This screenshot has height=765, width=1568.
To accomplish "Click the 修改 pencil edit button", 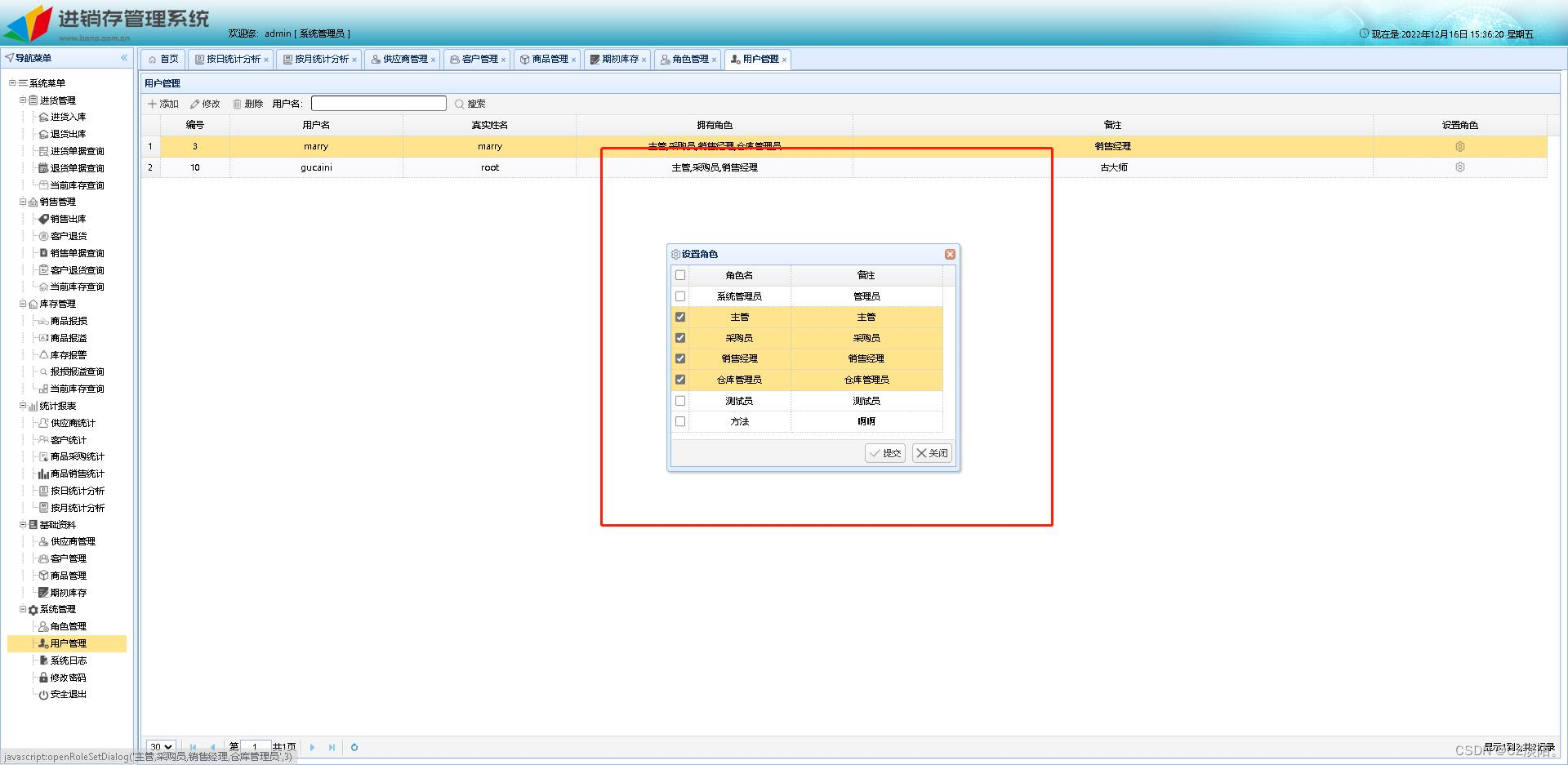I will 205,104.
